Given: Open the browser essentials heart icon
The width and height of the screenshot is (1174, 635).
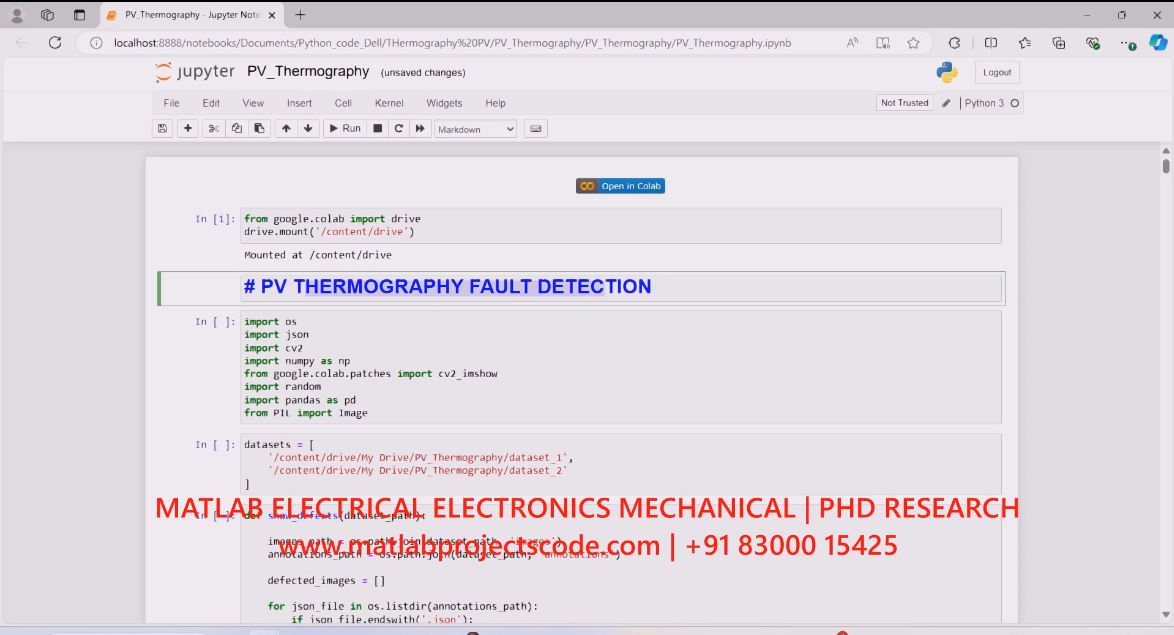Looking at the screenshot, I should 1093,43.
